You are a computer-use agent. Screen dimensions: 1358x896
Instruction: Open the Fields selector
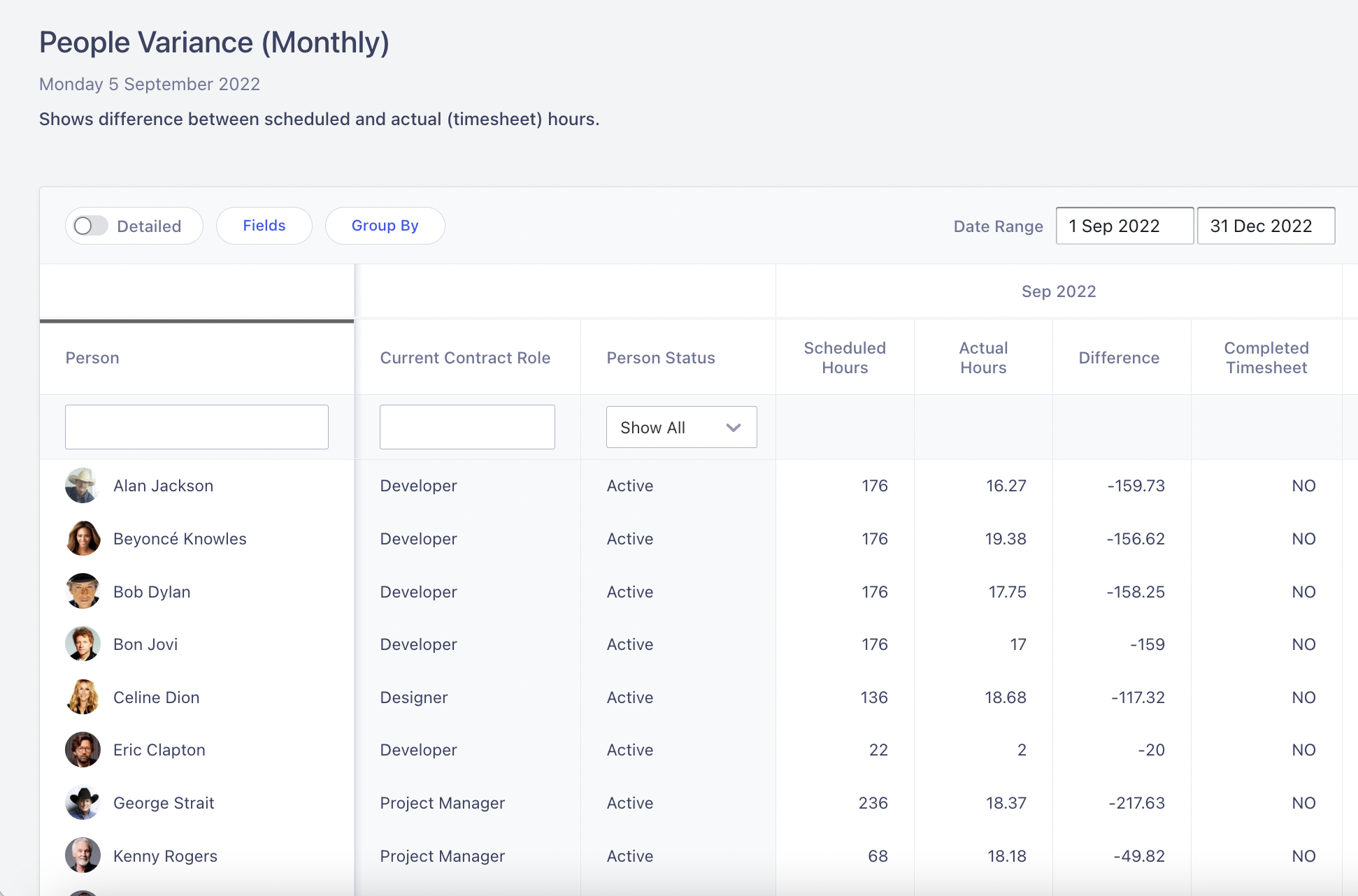point(264,225)
